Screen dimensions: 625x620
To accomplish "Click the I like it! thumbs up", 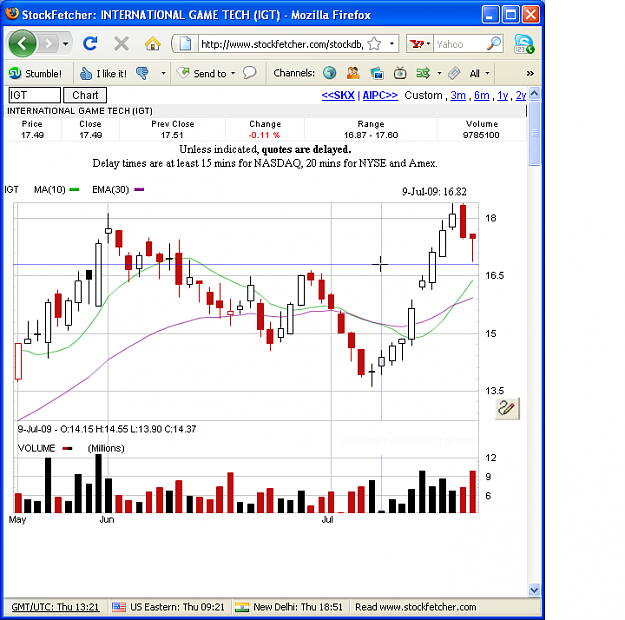I will click(x=103, y=73).
